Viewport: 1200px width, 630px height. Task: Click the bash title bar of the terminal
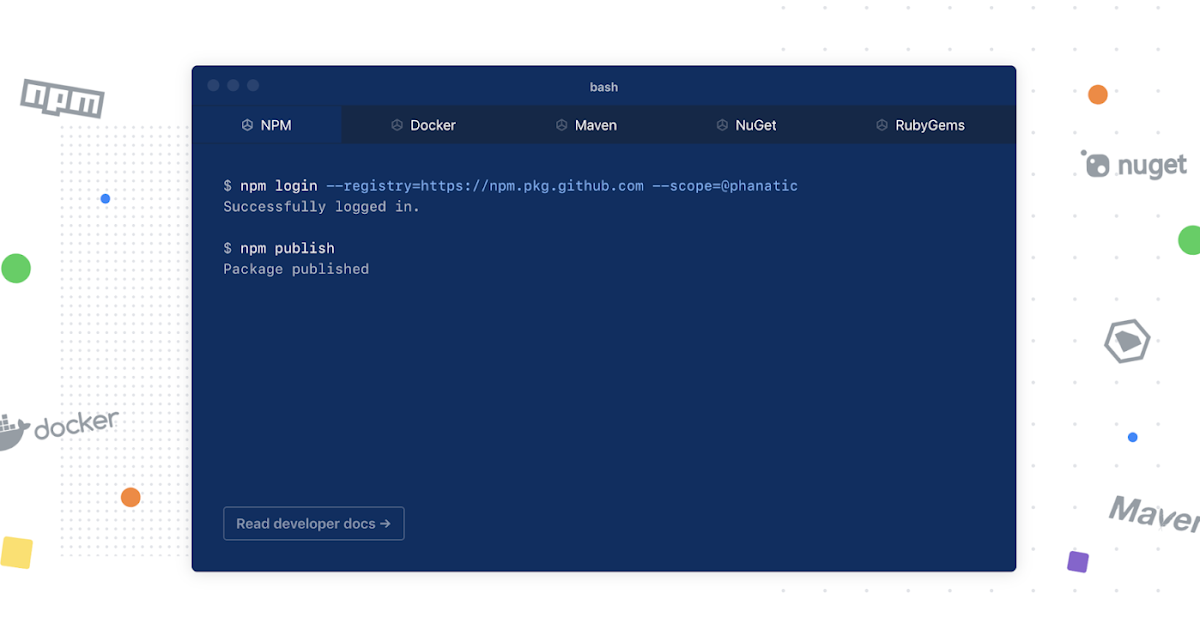(x=604, y=87)
